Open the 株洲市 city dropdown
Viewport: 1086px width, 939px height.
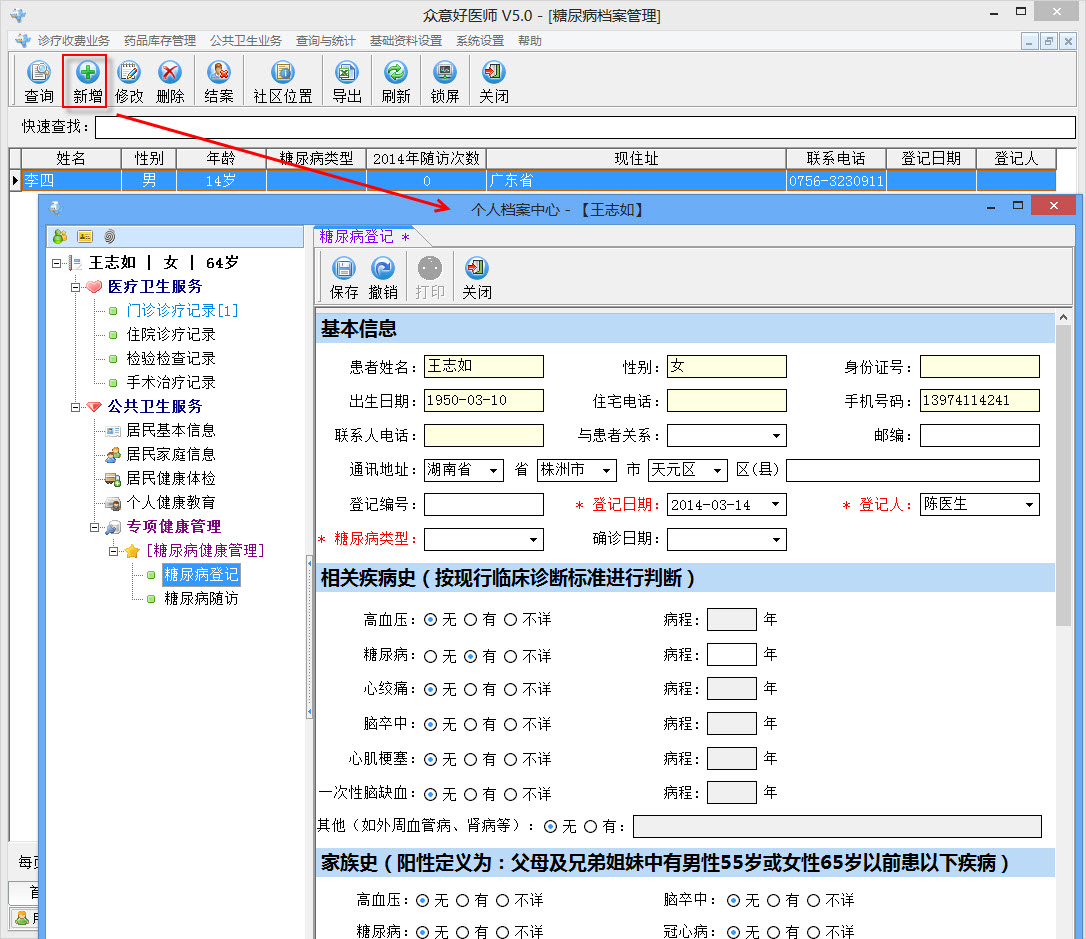click(x=606, y=470)
